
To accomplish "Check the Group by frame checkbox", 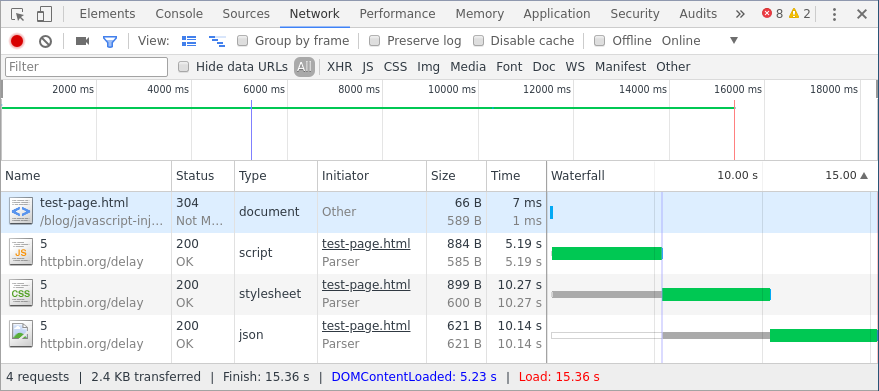I will pyautogui.click(x=243, y=40).
